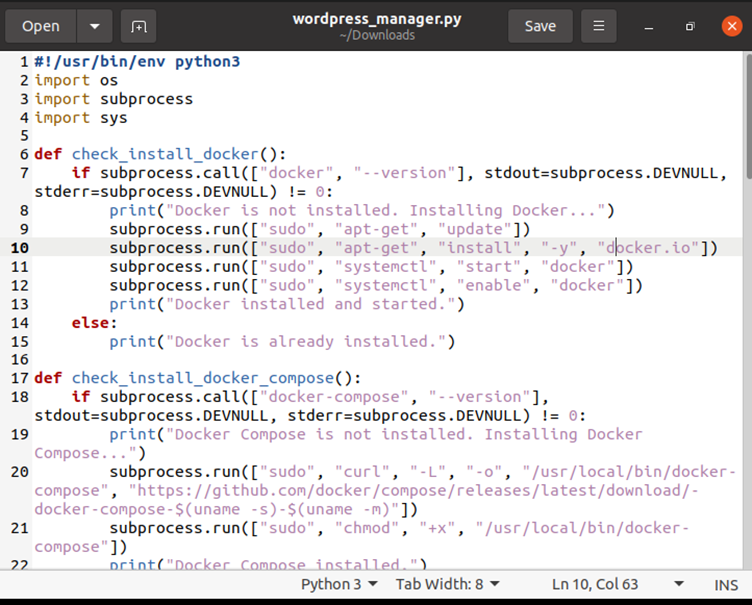This screenshot has height=605, width=752.
Task: Click the window title wordpress_manager.py
Action: coord(377,19)
